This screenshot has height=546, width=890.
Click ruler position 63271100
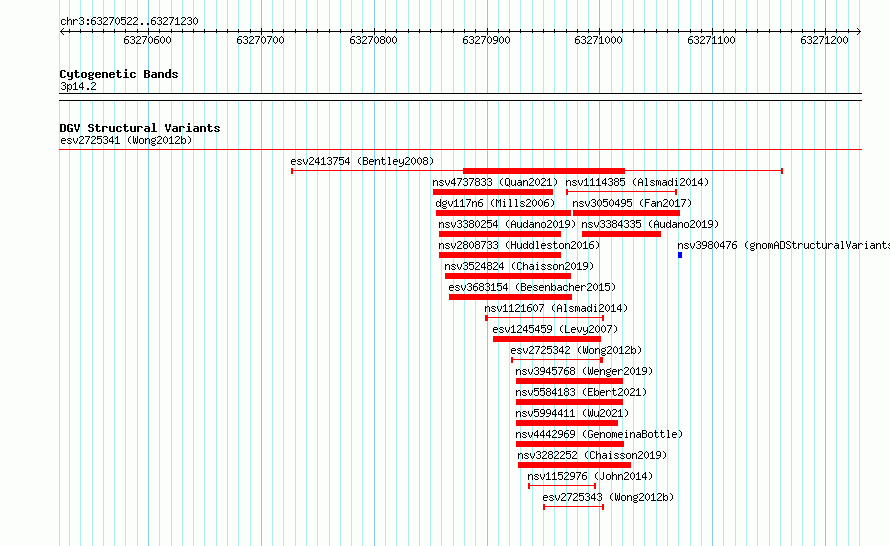pos(711,40)
